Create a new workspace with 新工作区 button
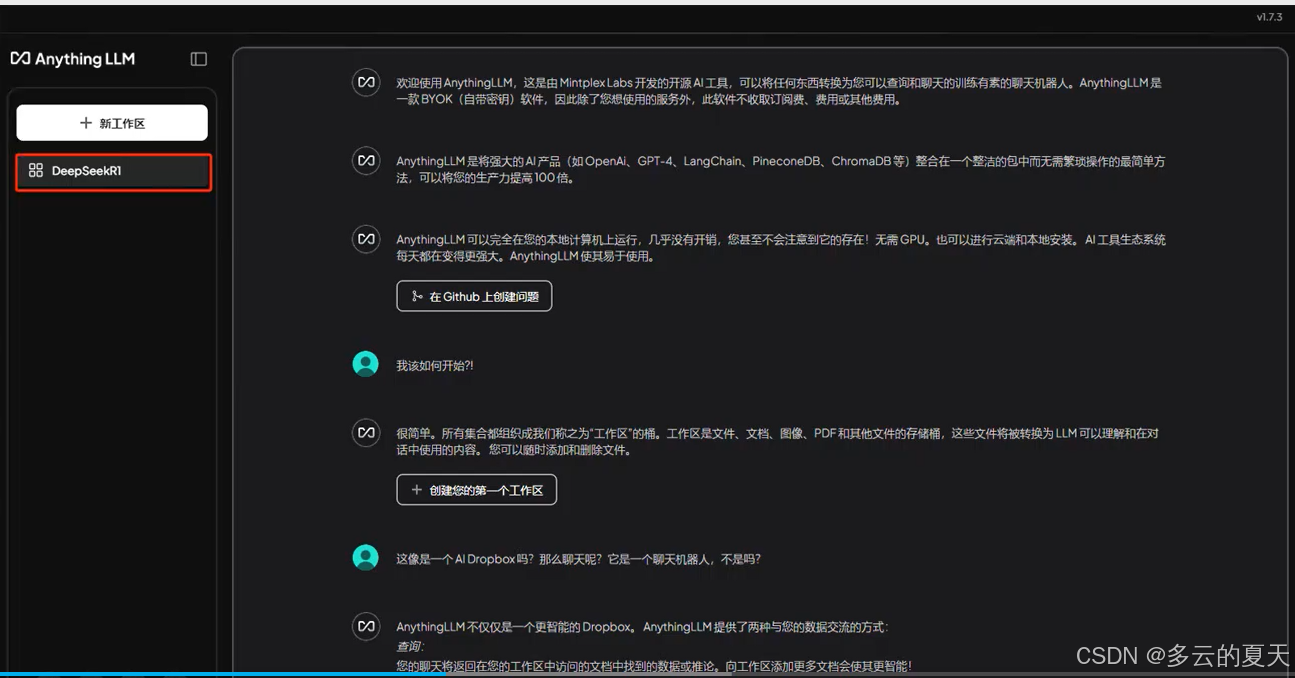The image size is (1295, 678). click(112, 123)
